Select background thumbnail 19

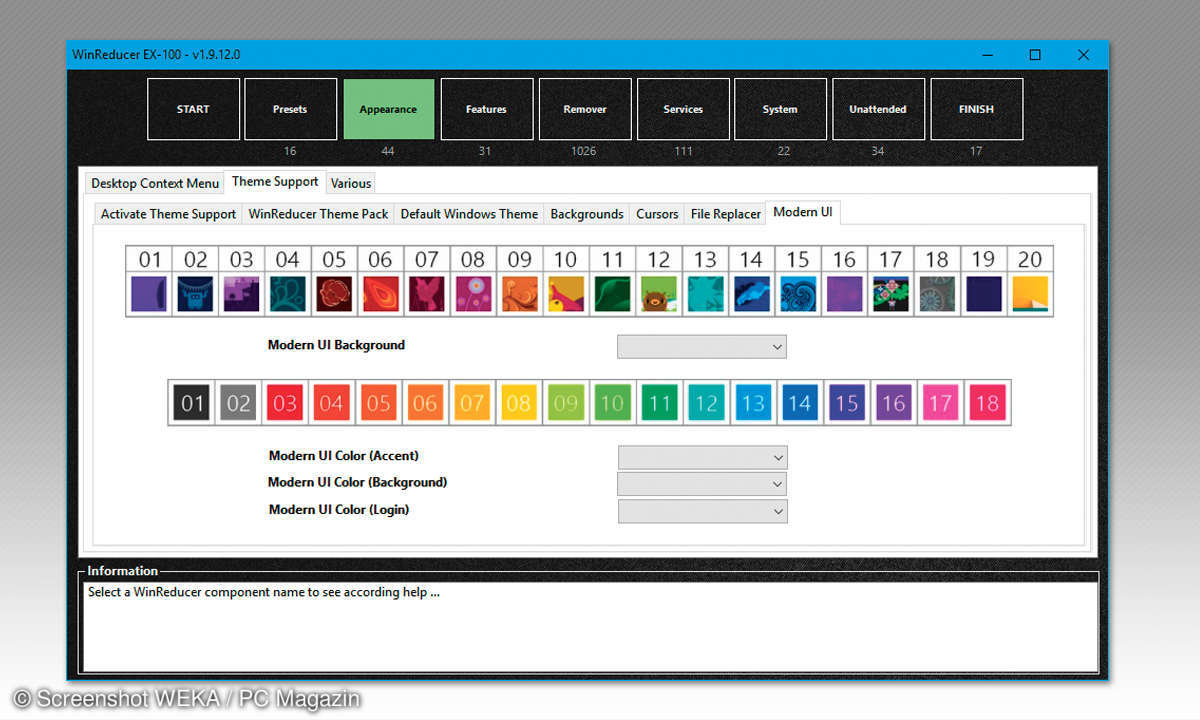pos(983,294)
